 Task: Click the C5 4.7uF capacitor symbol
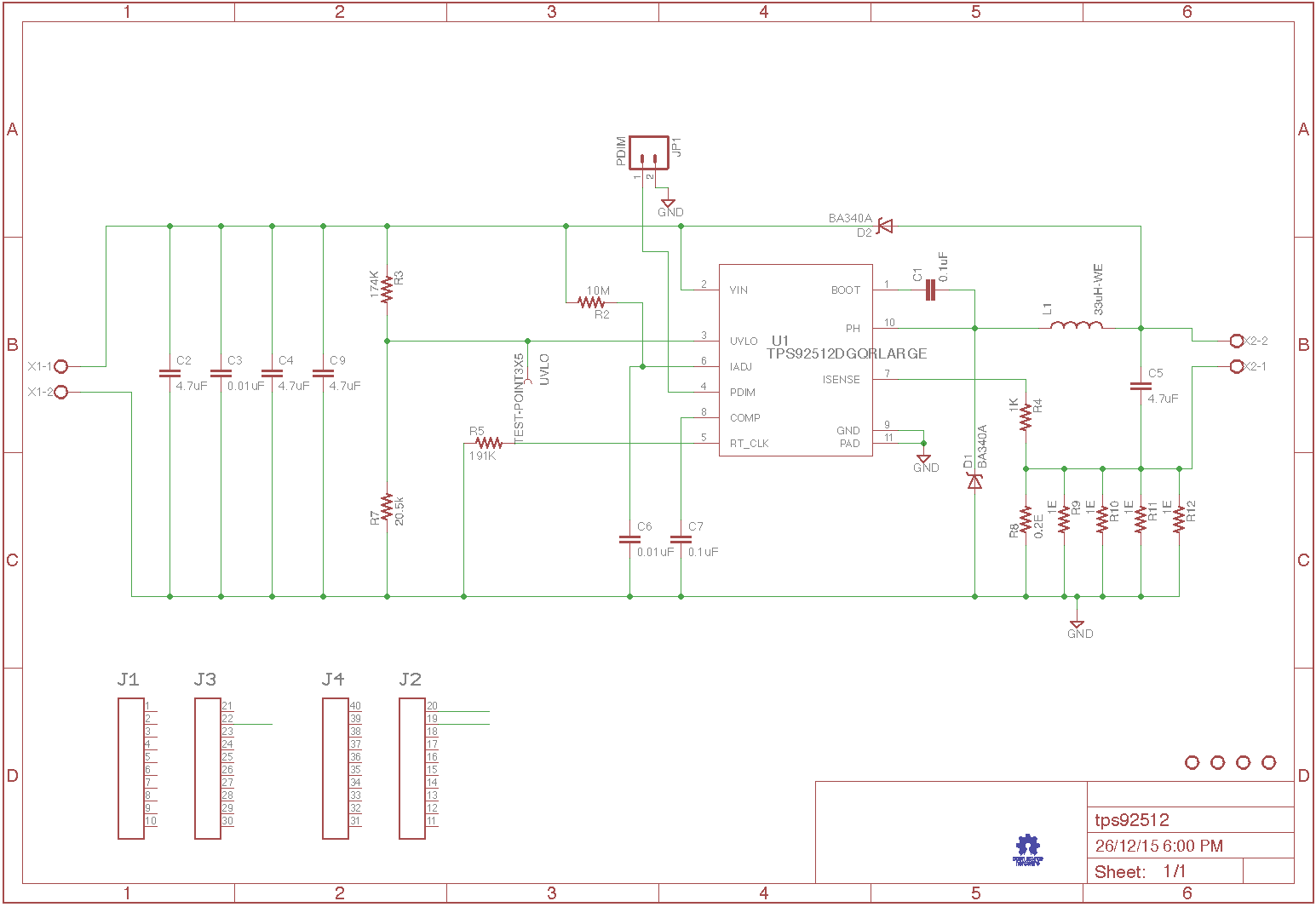1141,386
